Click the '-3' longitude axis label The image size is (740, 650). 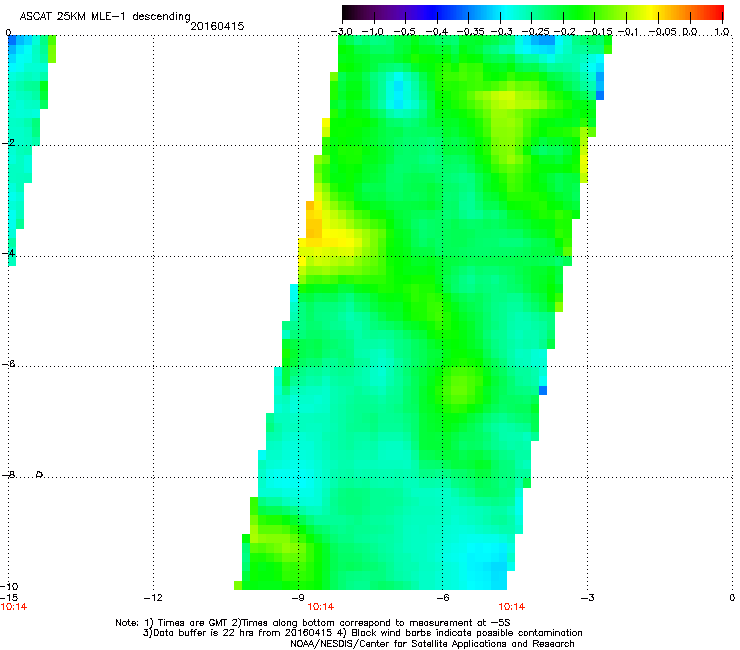(x=587, y=598)
